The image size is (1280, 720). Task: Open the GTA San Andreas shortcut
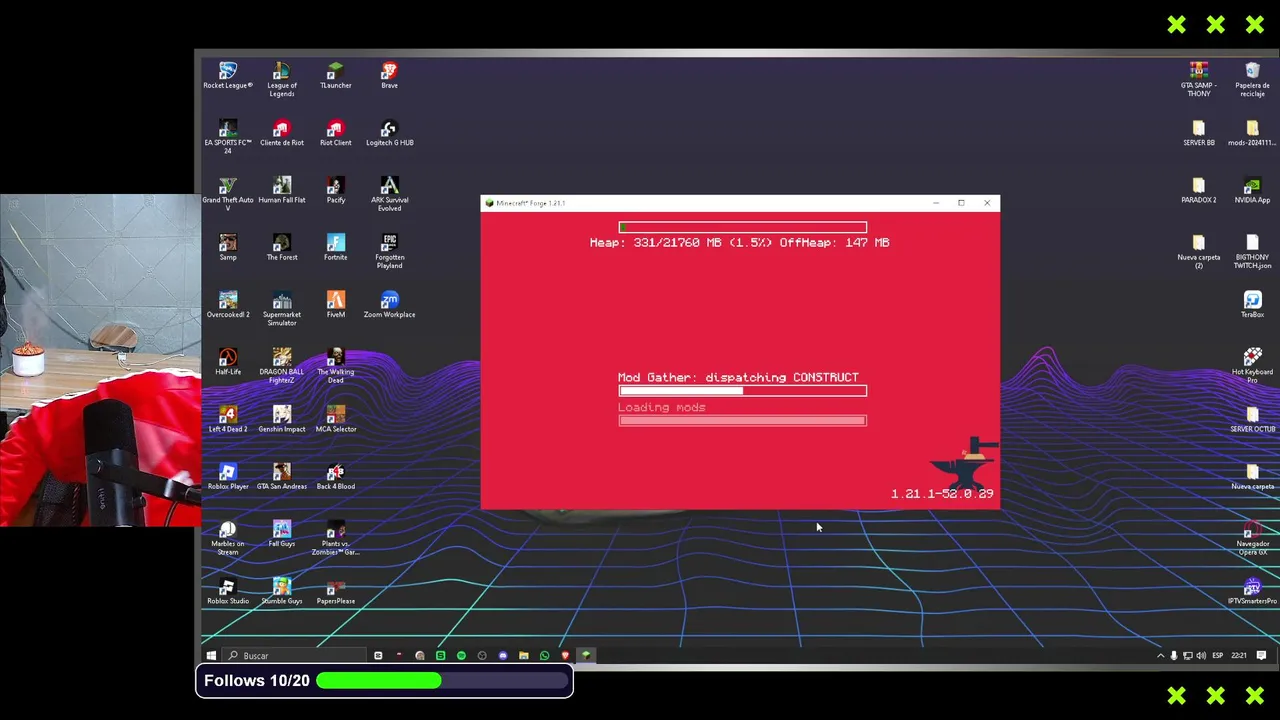coord(282,476)
